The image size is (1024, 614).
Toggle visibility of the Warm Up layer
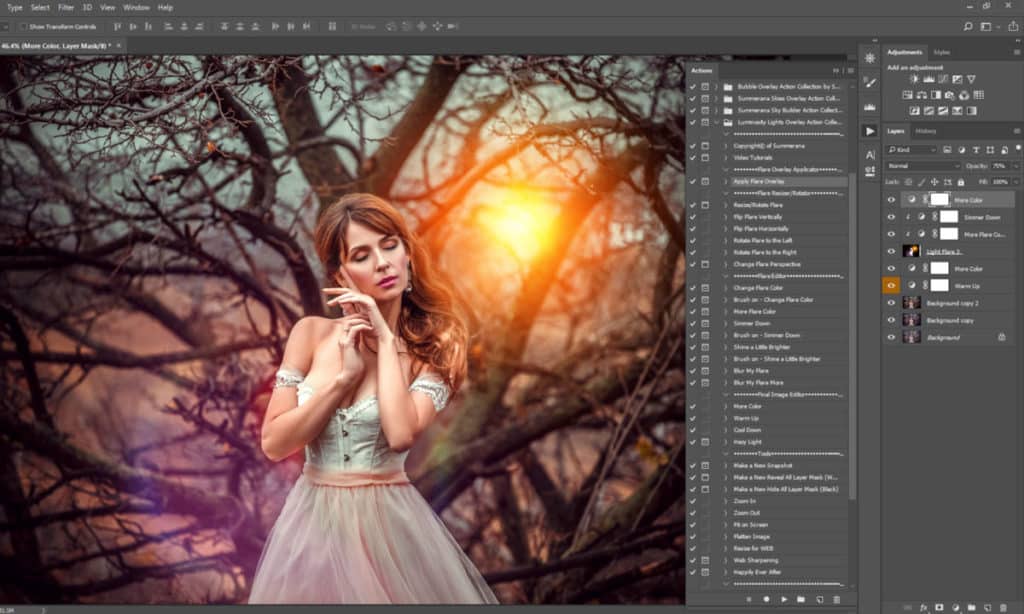click(891, 285)
